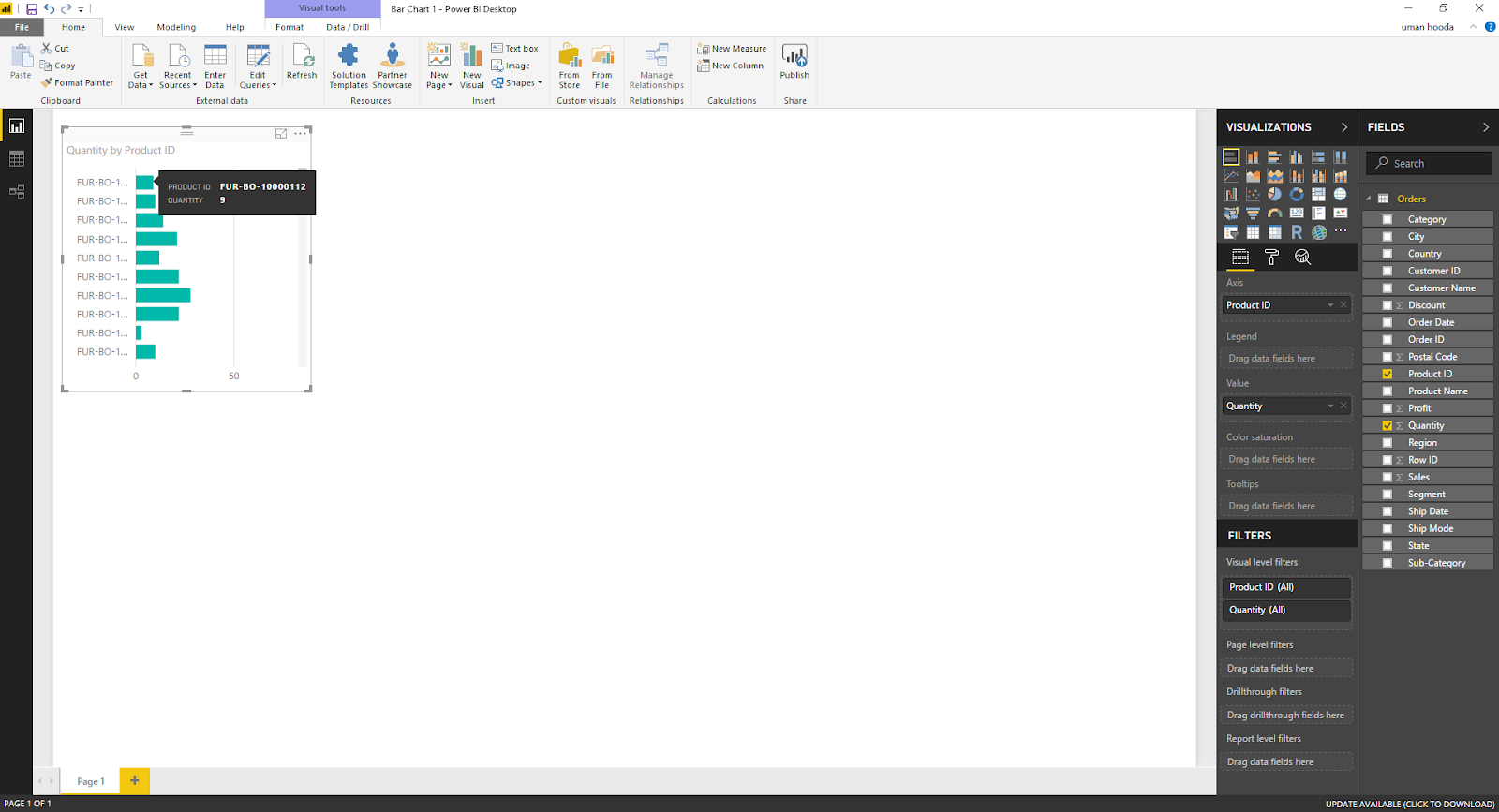Select the stacked bar chart visualization

[1231, 157]
